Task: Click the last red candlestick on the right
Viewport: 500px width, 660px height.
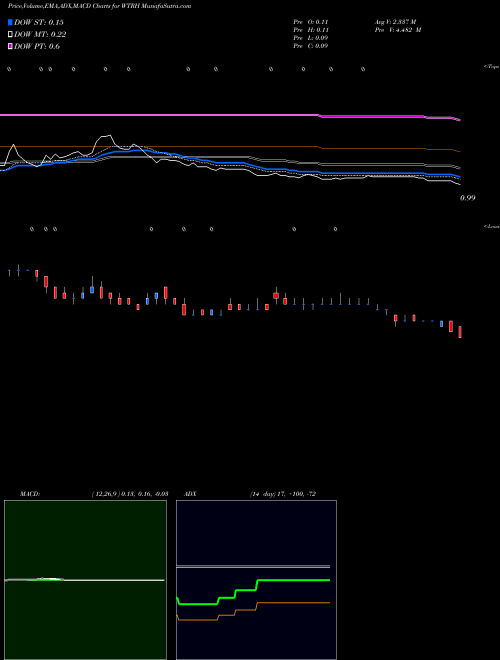Action: click(460, 332)
